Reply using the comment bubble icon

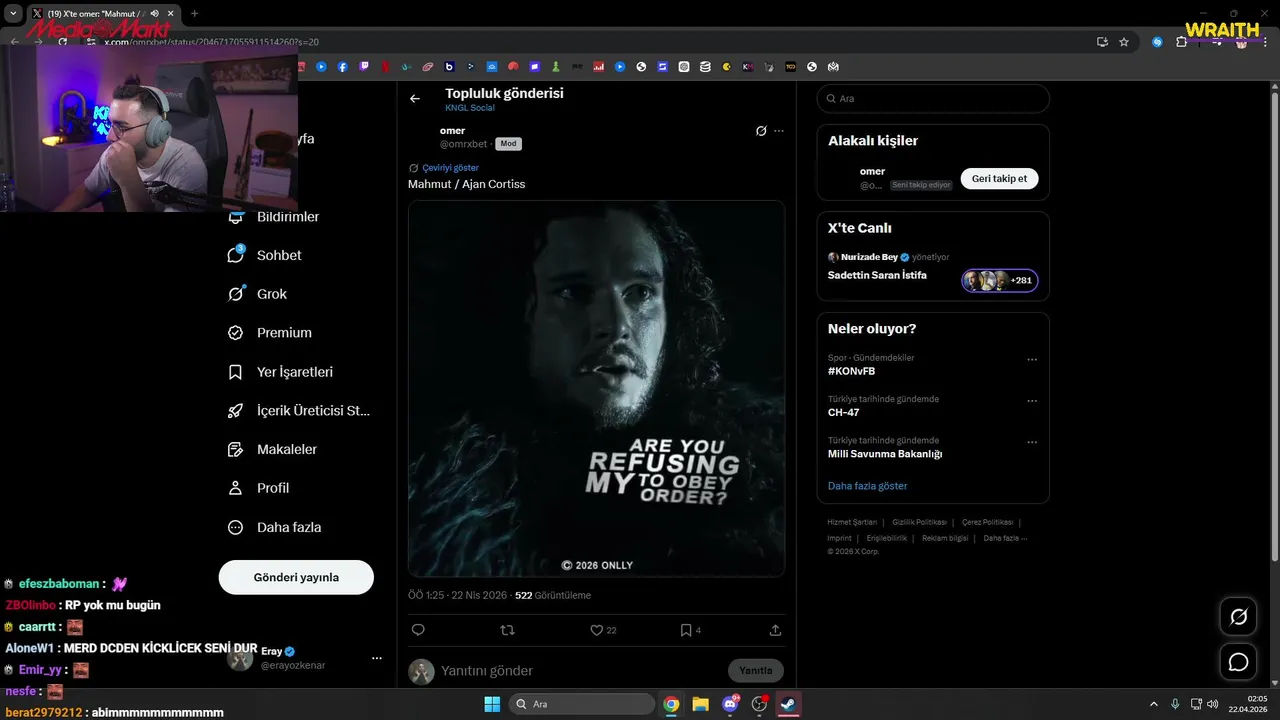point(418,630)
